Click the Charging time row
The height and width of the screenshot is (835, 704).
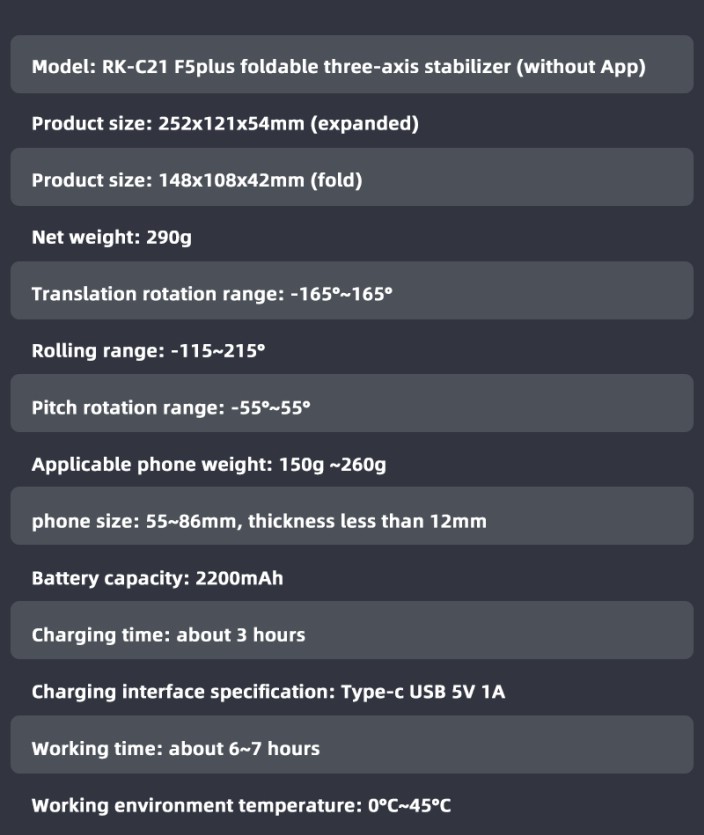tap(352, 631)
